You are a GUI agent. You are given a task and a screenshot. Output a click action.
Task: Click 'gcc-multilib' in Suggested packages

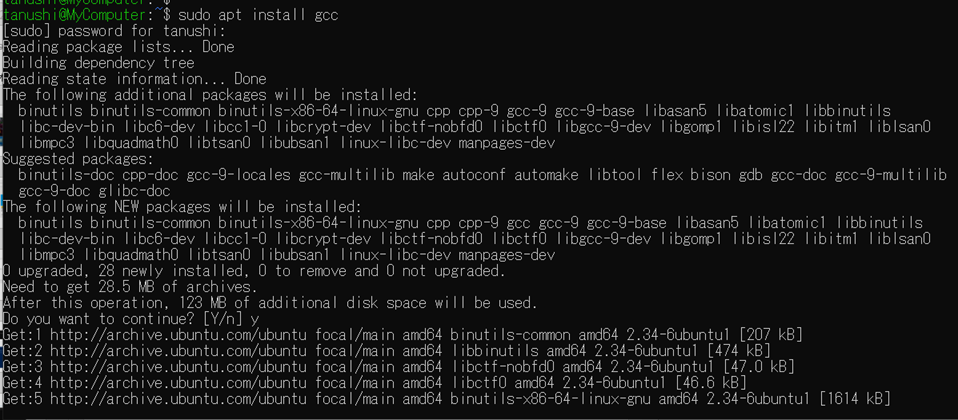[346, 175]
